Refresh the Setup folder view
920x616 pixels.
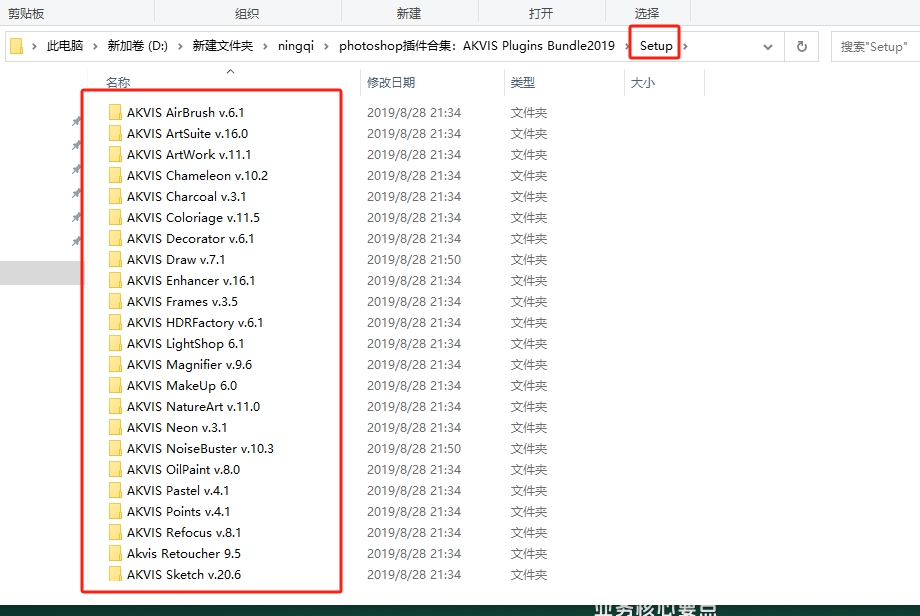click(801, 46)
